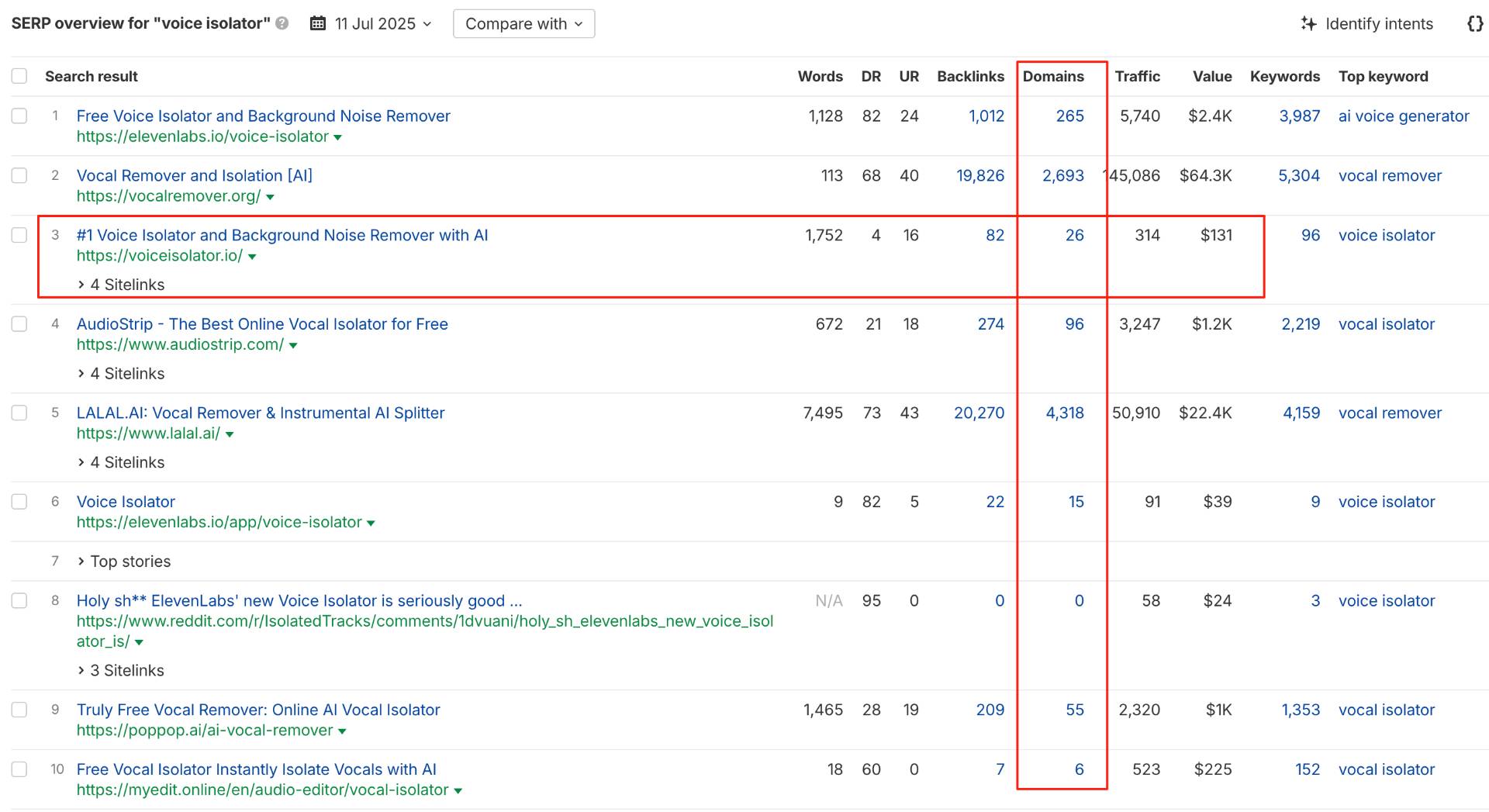Open URL dropdown arrow for voiceisolator.io
The image size is (1489, 812).
[252, 257]
